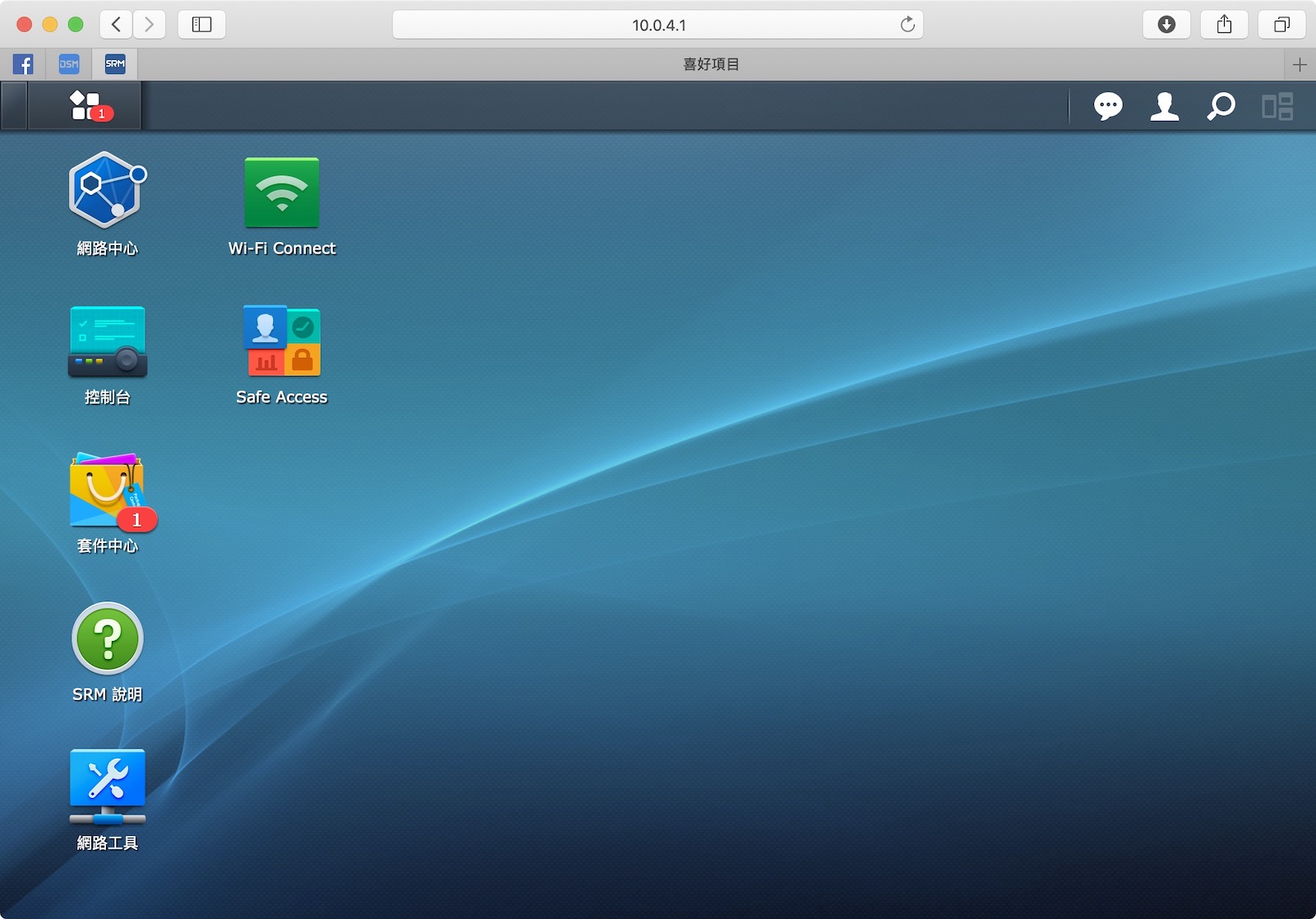Open the user account options menu
1316x919 pixels.
tap(1164, 106)
